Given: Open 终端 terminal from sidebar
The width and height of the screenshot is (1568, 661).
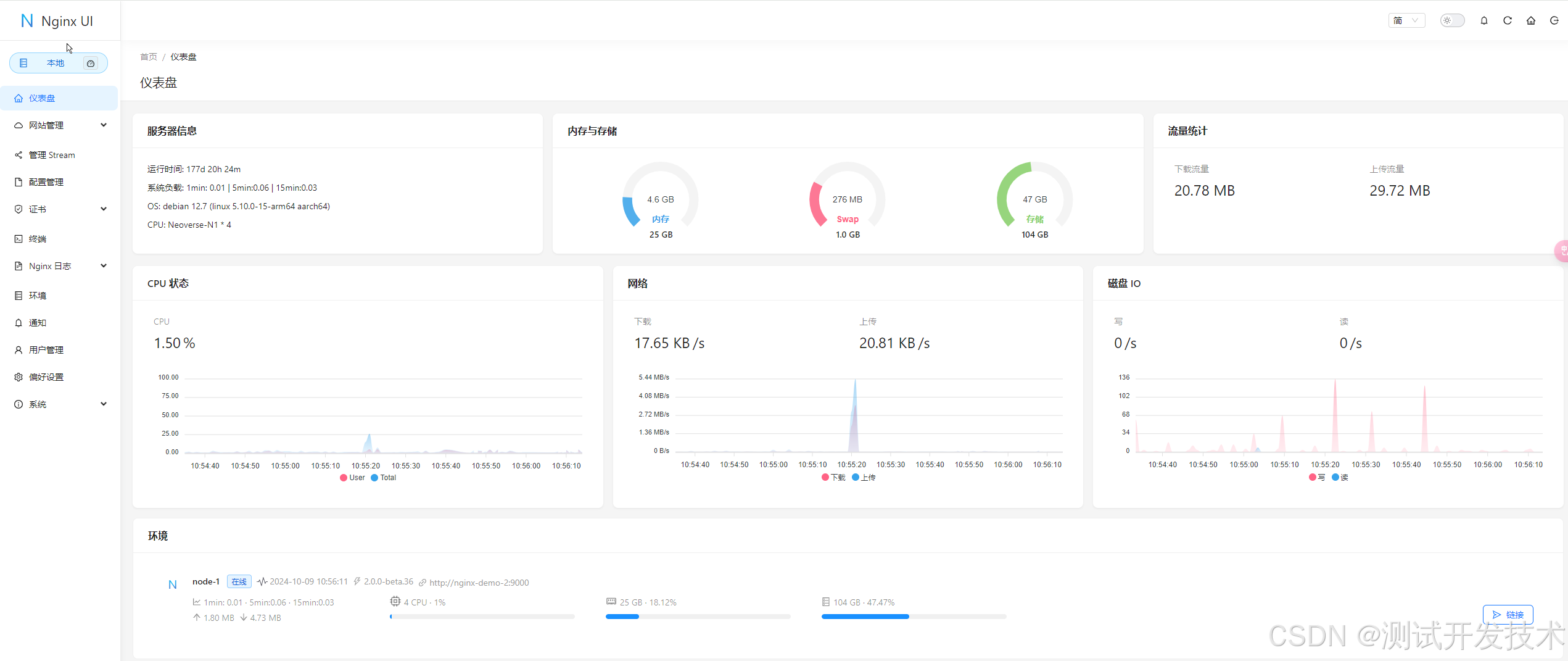Looking at the screenshot, I should 38,239.
